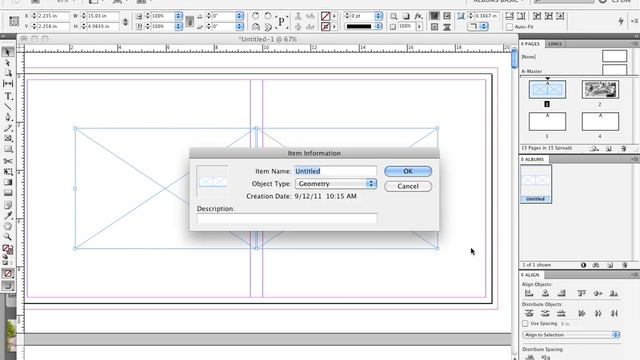
Task: Select the Free Transform tool
Action: click(x=8, y=171)
